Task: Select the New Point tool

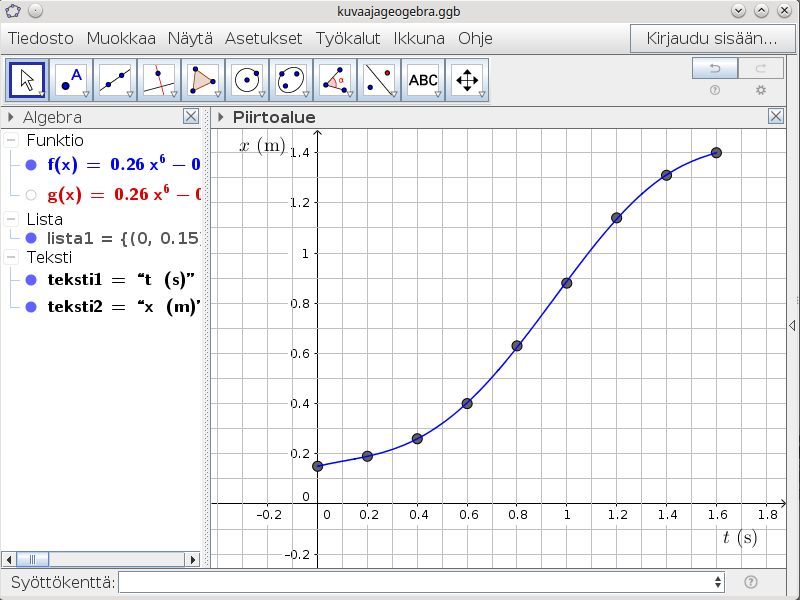Action: [x=71, y=80]
